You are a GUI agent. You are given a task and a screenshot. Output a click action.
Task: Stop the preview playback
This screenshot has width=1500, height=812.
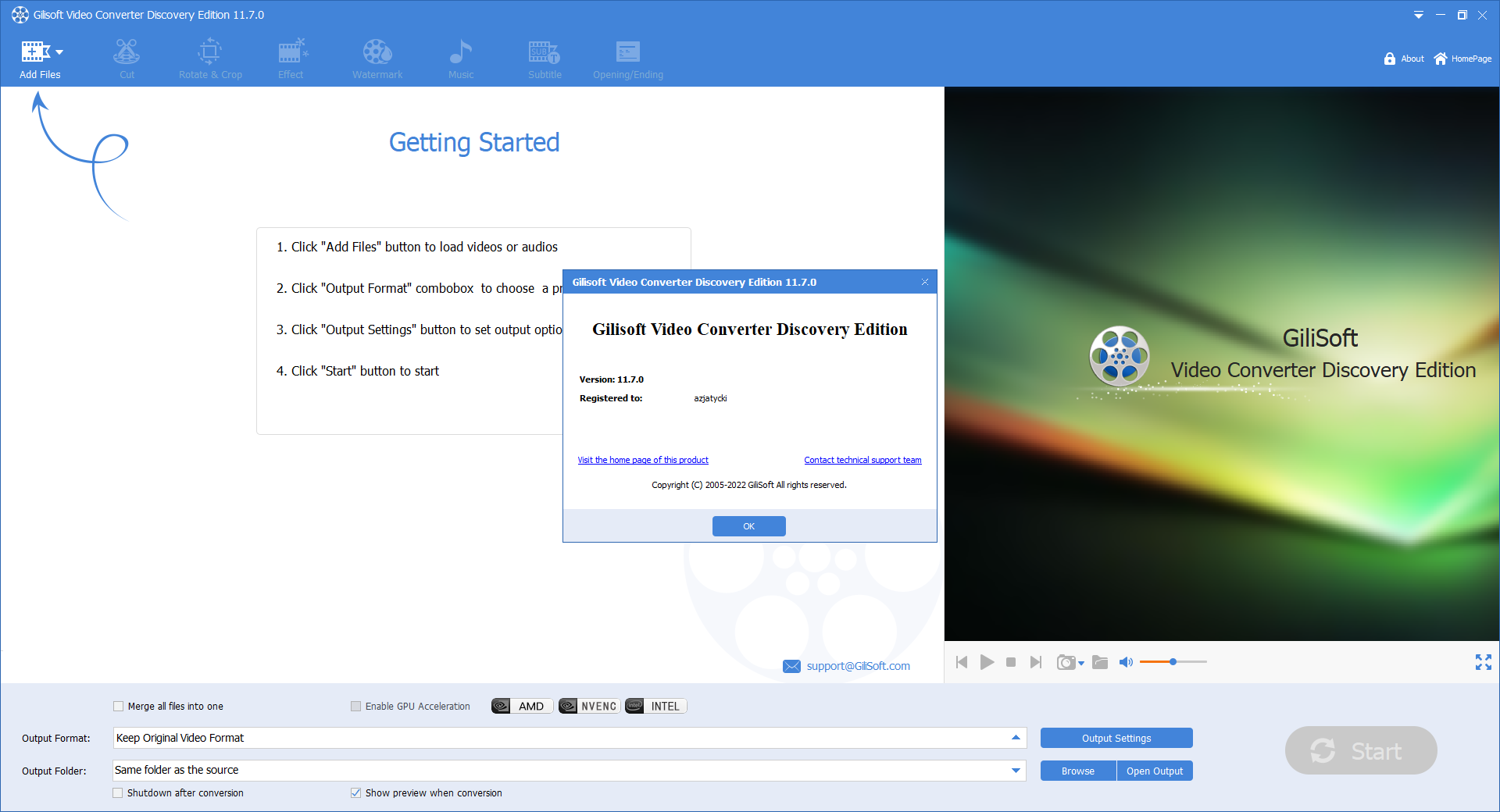click(1011, 662)
